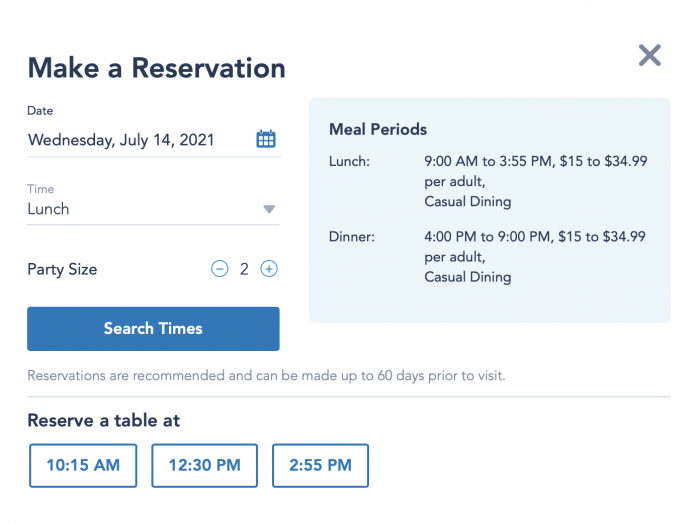The image size is (700, 524).
Task: Click the date field showing July 14, 2021
Action: (x=121, y=140)
